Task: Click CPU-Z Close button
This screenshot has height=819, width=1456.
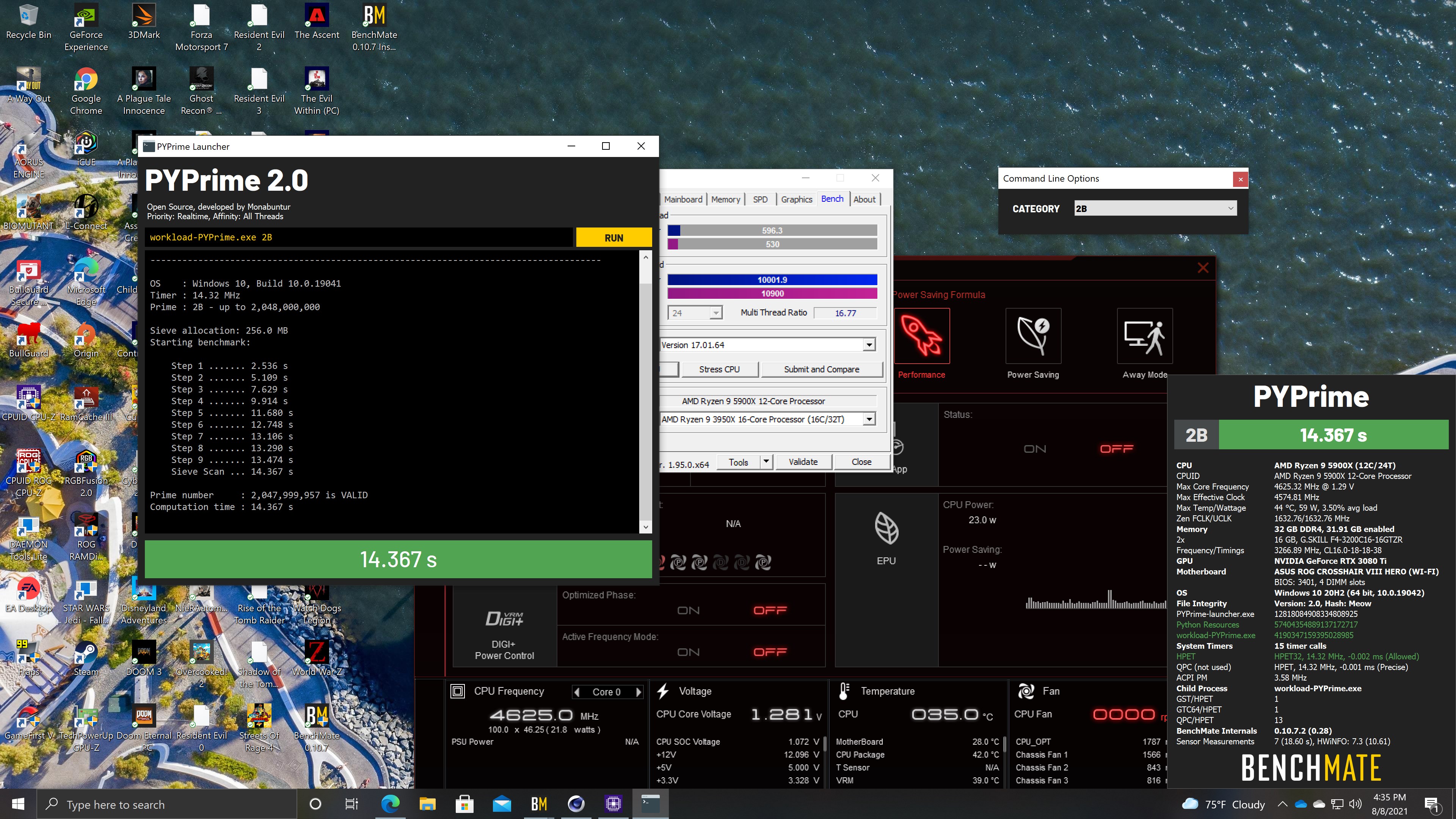Action: coord(861,462)
